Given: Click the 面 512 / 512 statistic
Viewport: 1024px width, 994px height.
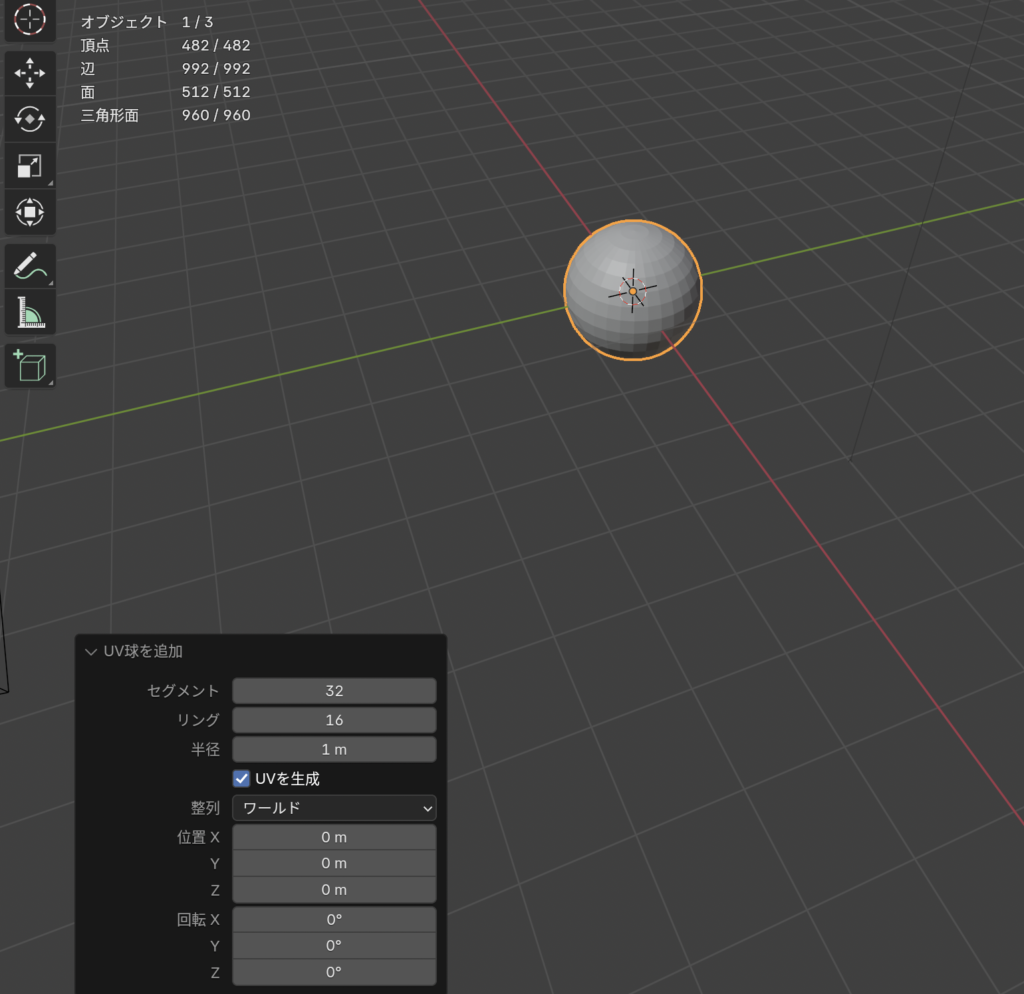Looking at the screenshot, I should tap(165, 92).
